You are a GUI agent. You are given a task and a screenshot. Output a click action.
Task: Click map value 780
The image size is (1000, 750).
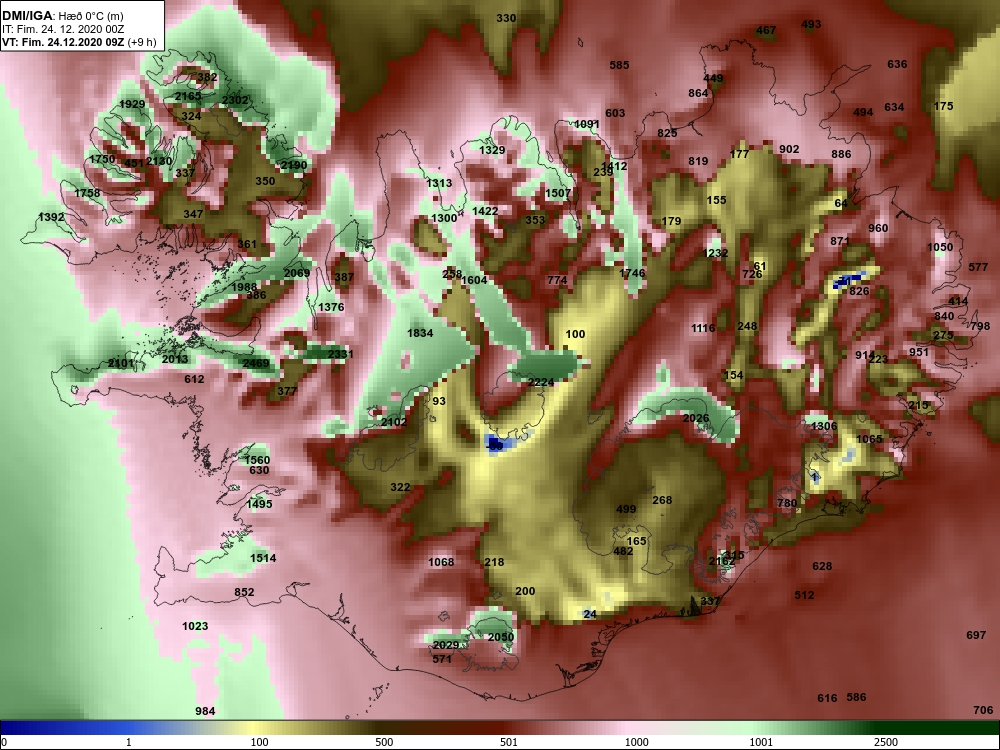click(787, 503)
